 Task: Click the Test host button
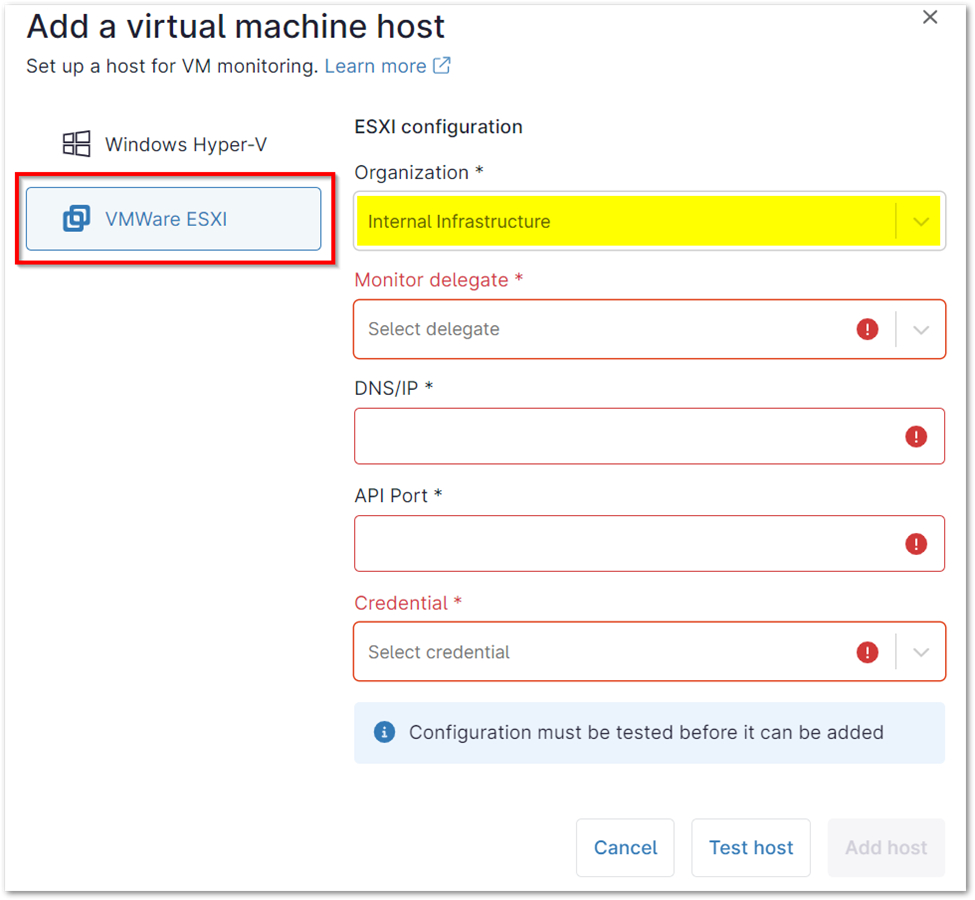751,847
